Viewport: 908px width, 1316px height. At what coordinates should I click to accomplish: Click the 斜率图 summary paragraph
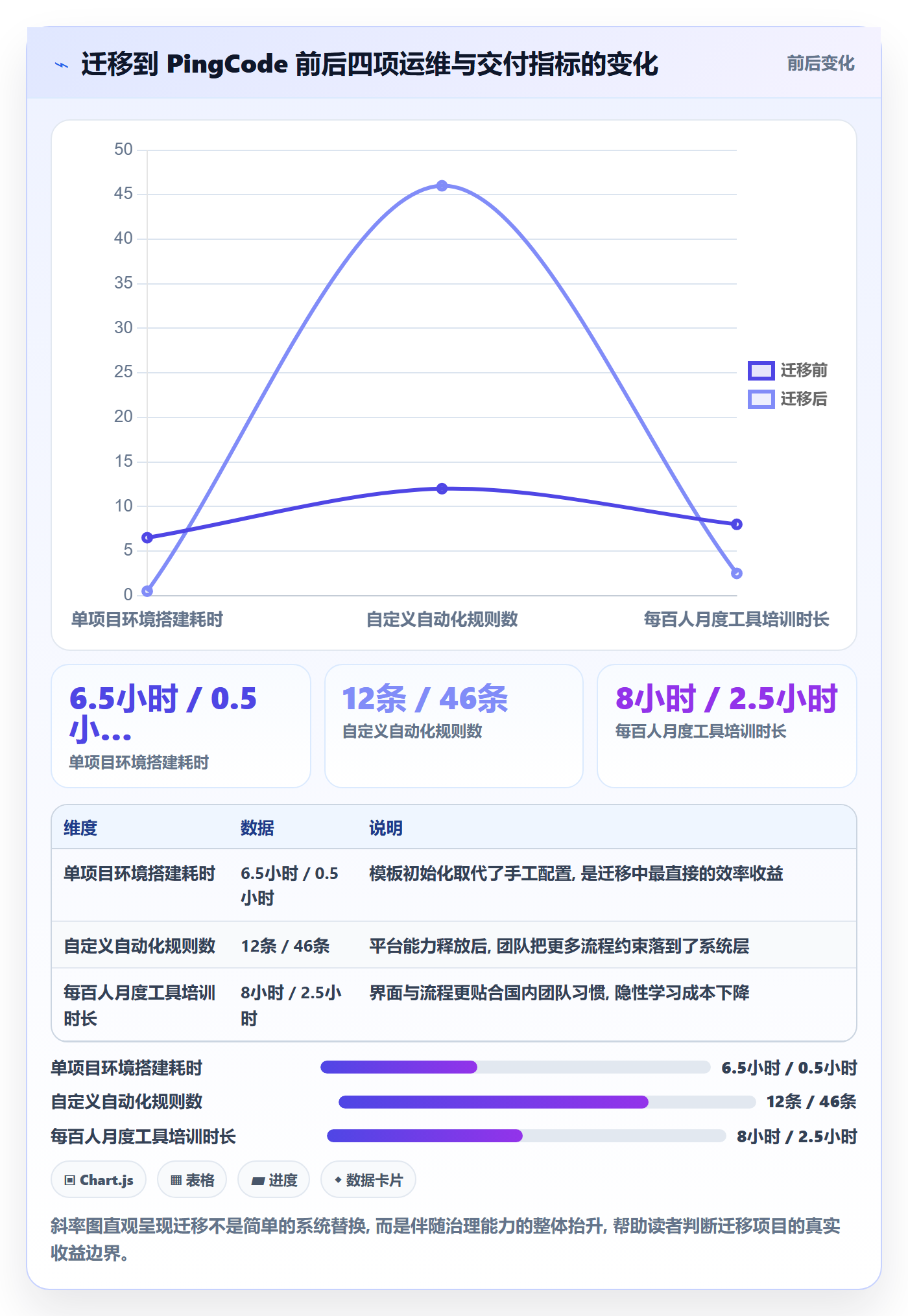pyautogui.click(x=446, y=1239)
